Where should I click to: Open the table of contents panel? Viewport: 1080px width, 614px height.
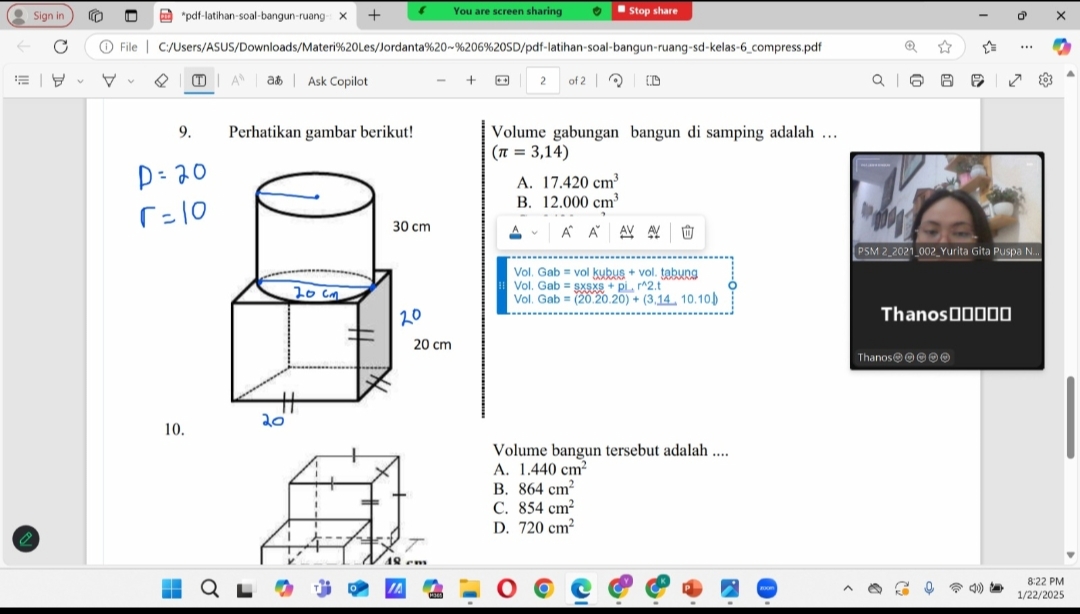[22, 81]
